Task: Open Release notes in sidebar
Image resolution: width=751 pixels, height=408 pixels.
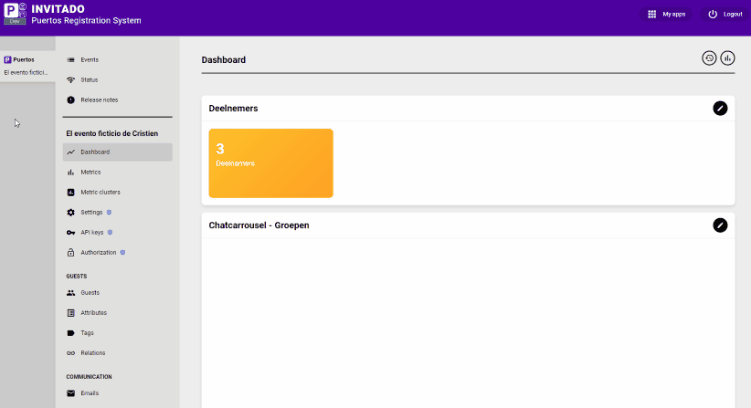Action: pyautogui.click(x=117, y=100)
